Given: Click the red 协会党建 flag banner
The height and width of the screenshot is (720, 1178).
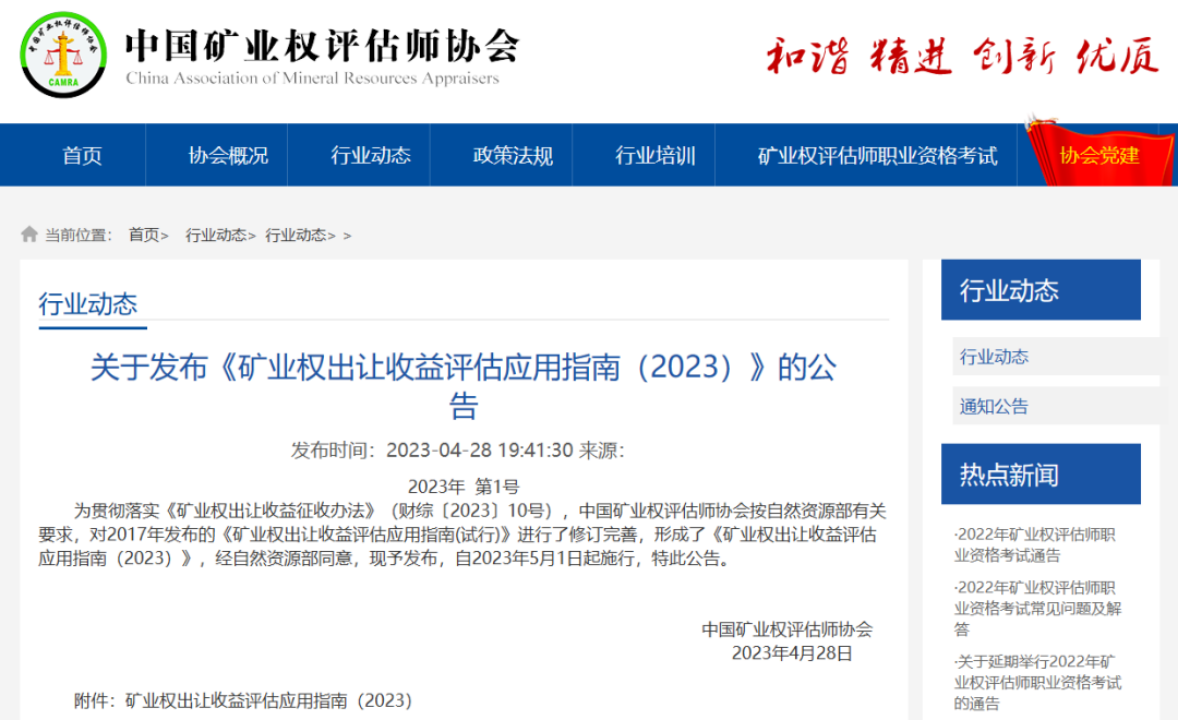Looking at the screenshot, I should [1099, 154].
